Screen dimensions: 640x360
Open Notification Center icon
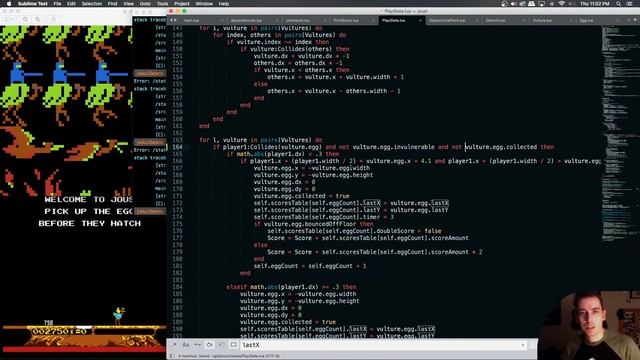tap(630, 4)
